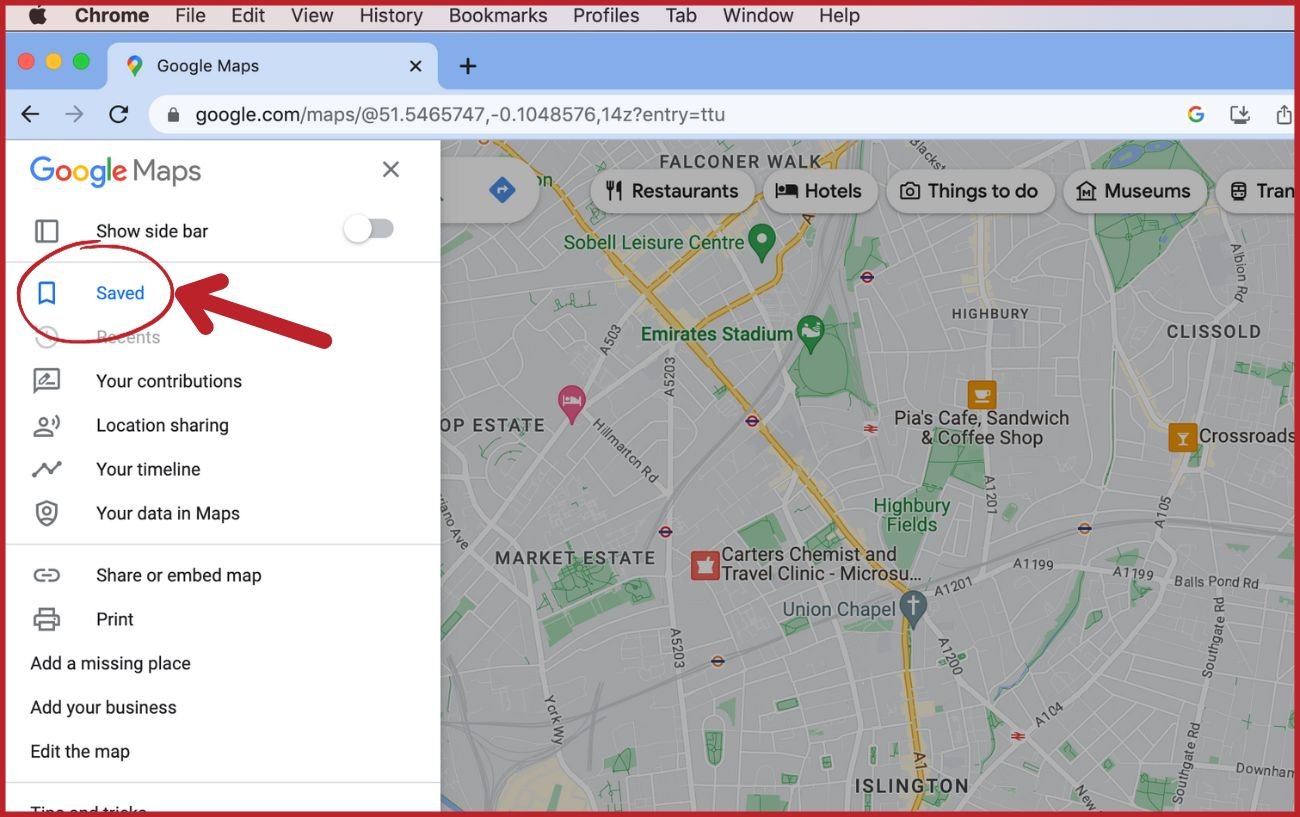Viewport: 1300px width, 817px height.
Task: Open the File menu
Action: click(x=190, y=15)
